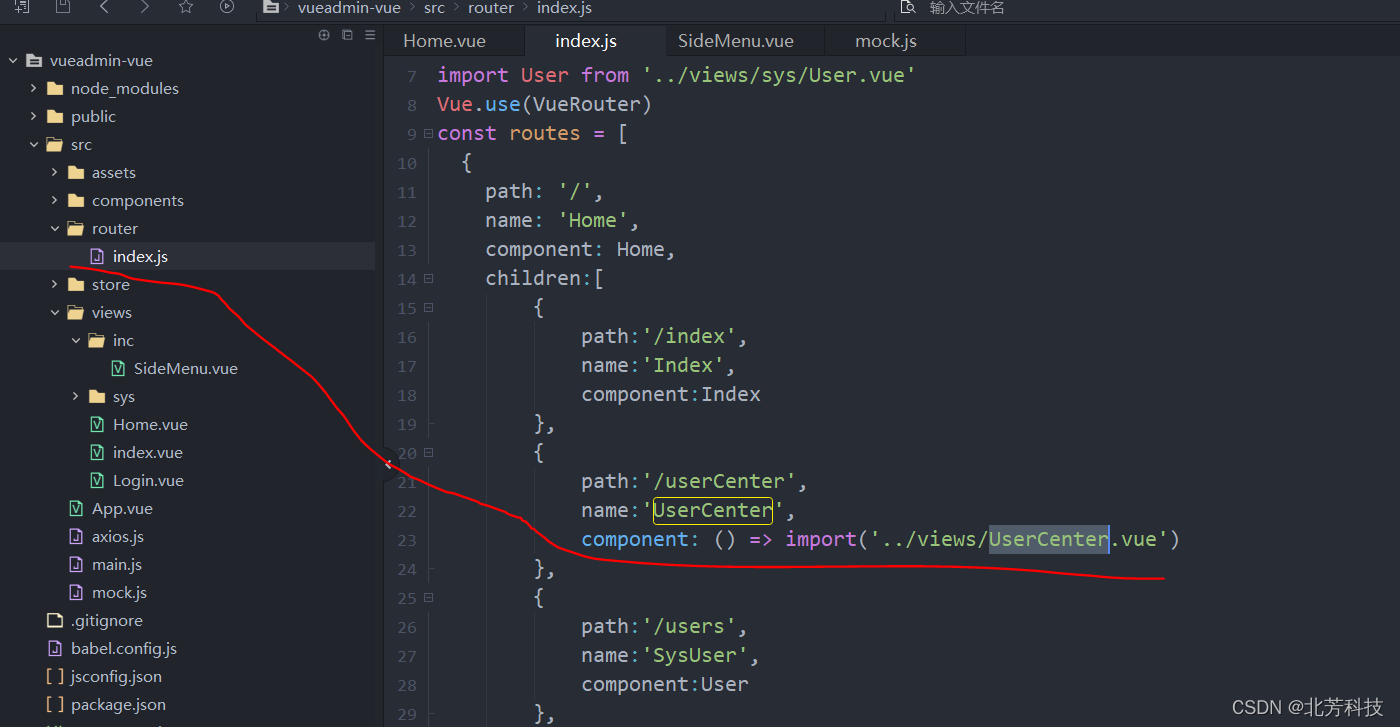1400x727 pixels.
Task: Click the public folder label in tree
Action: click(93, 116)
